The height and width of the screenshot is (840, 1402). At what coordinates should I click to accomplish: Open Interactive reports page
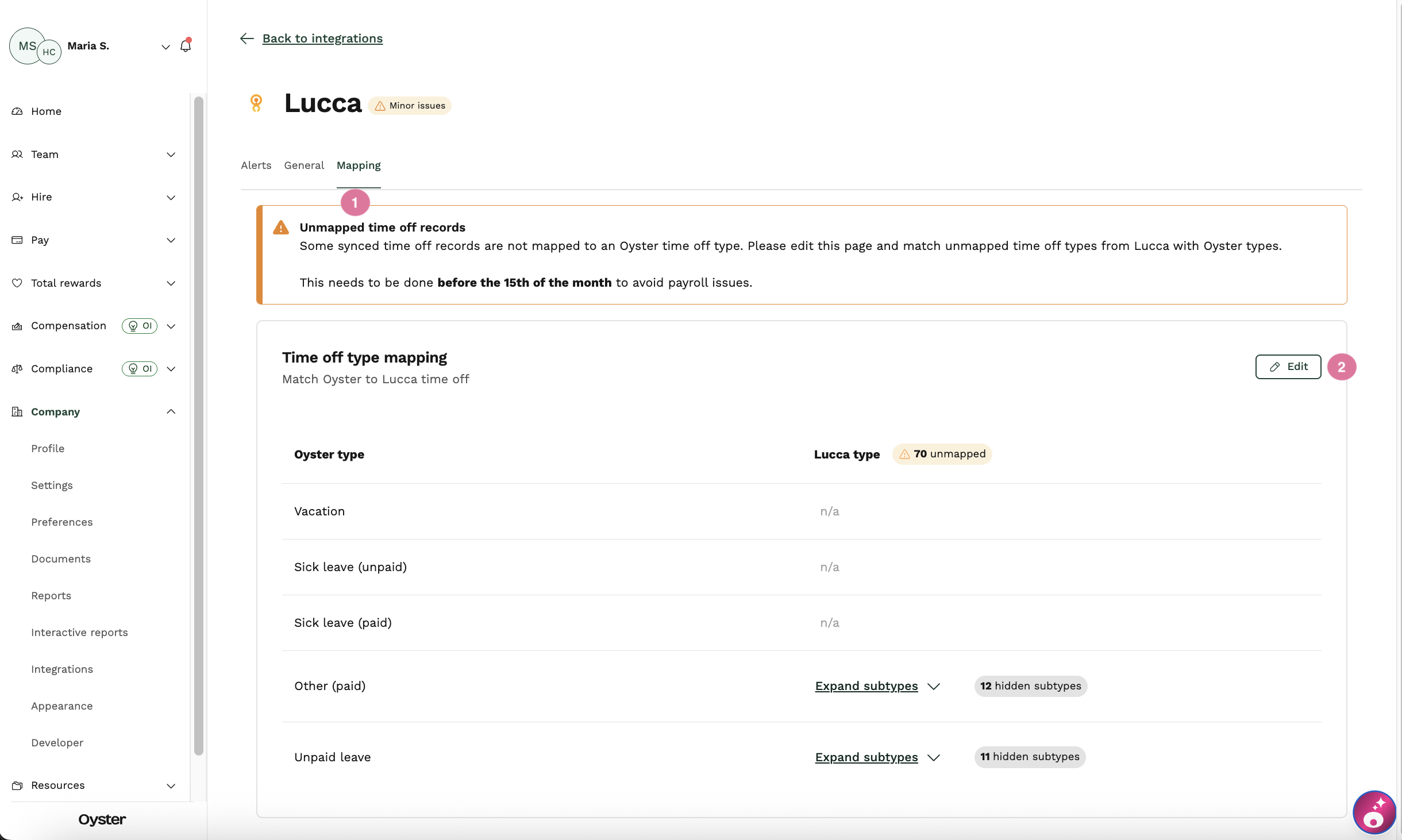click(x=79, y=633)
